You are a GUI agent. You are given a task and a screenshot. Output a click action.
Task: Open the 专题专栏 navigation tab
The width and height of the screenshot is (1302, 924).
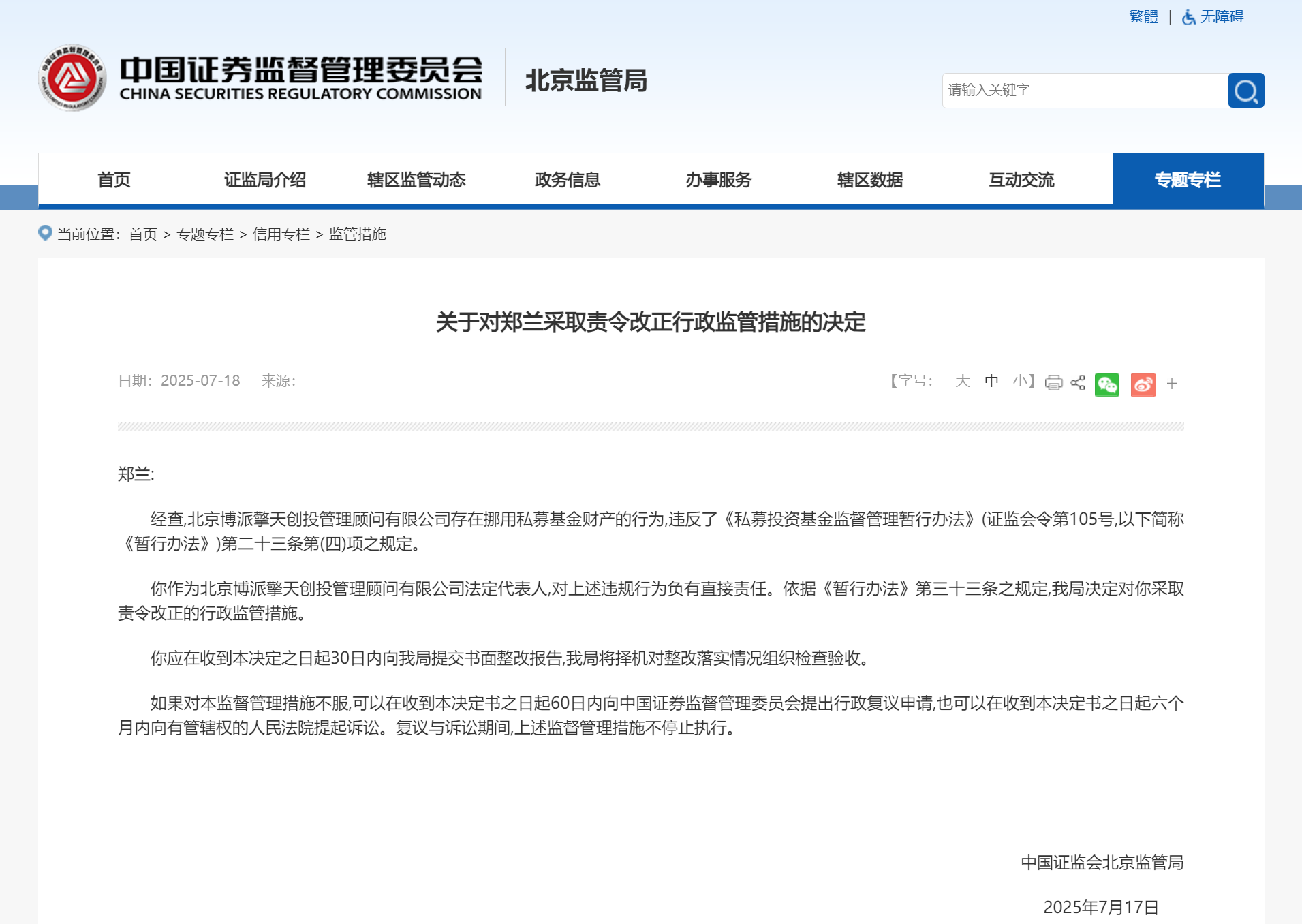(x=1188, y=180)
